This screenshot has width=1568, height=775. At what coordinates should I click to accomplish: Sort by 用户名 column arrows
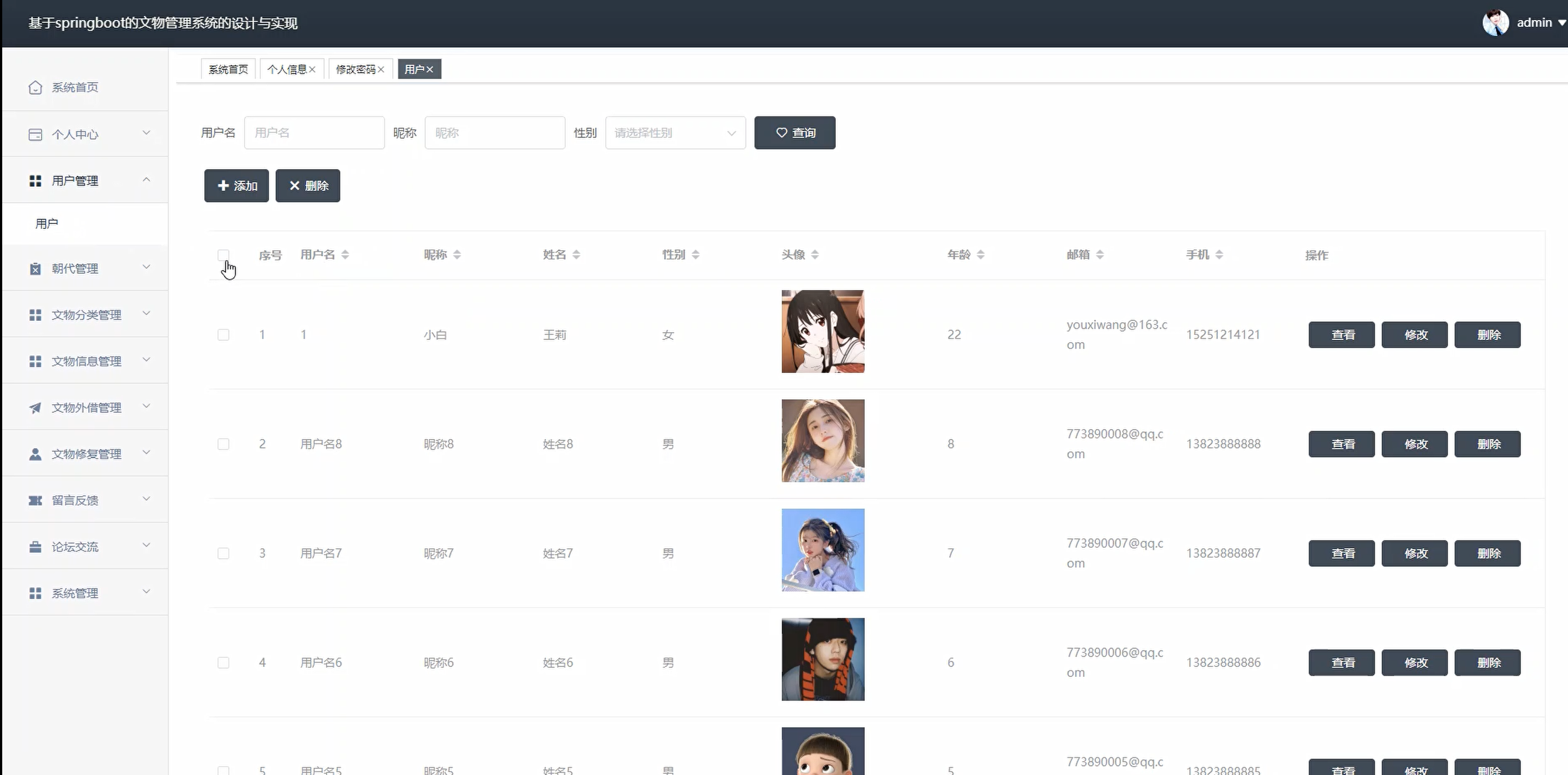click(x=345, y=255)
